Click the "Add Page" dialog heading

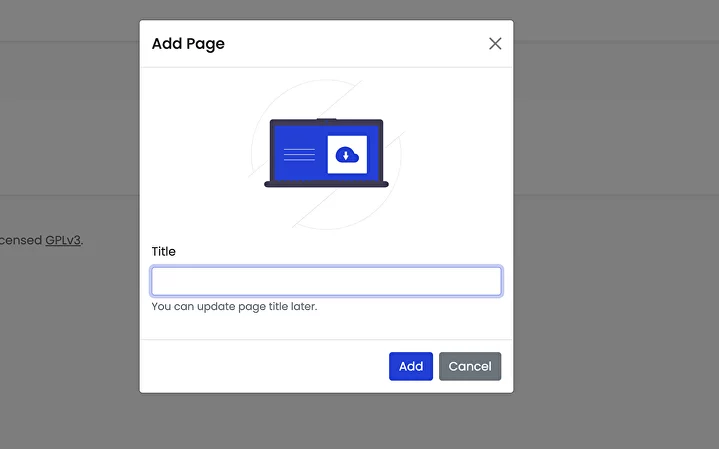pyautogui.click(x=188, y=44)
